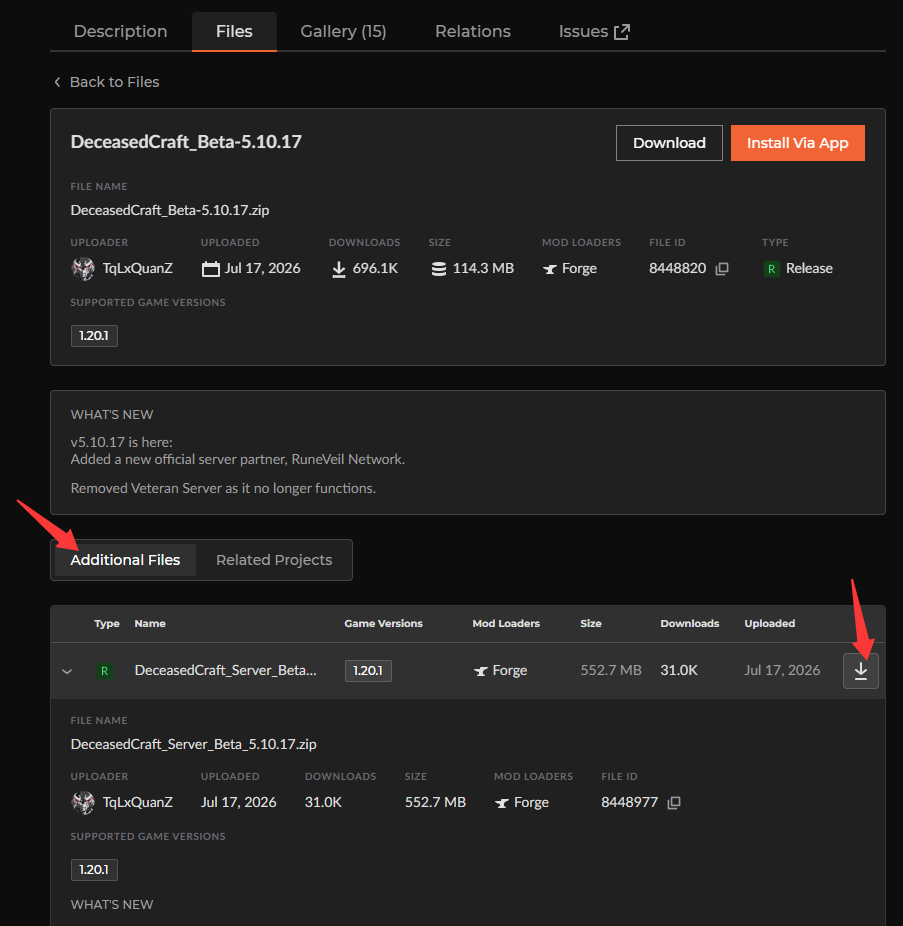
Task: Open the Issues tab
Action: click(x=594, y=31)
